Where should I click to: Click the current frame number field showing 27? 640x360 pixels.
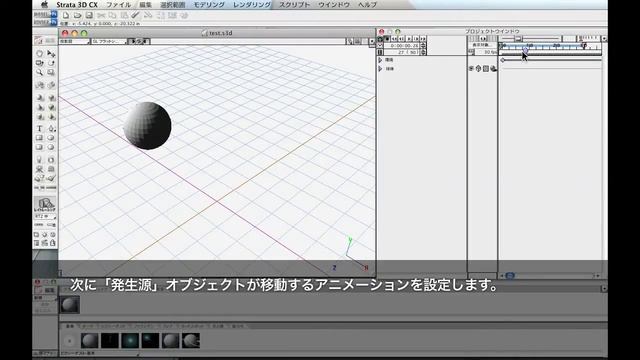[x=402, y=52]
